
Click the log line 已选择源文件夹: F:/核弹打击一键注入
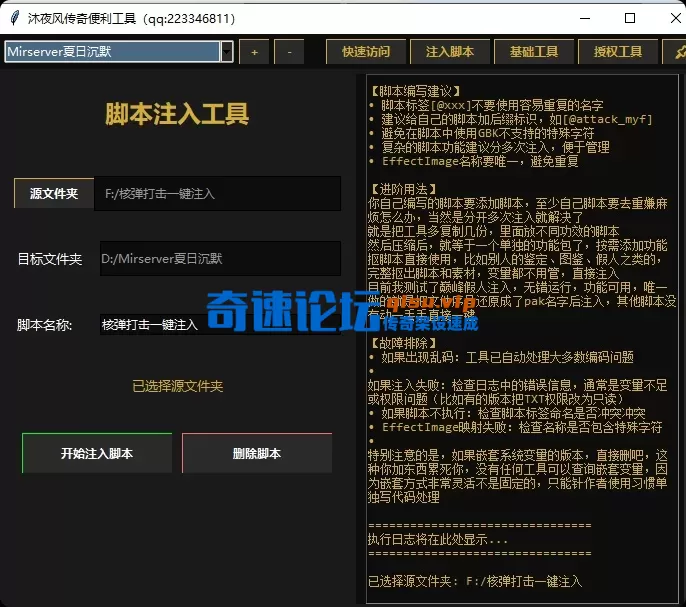(475, 581)
